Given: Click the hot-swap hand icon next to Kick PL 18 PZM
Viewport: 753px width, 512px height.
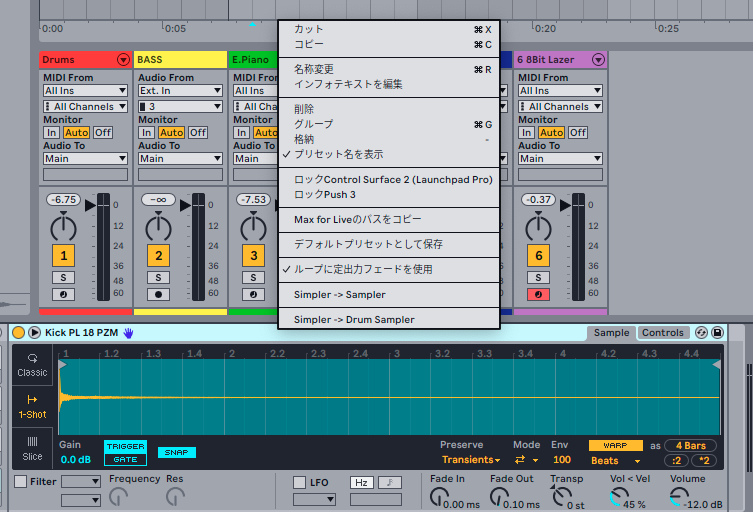Looking at the screenshot, I should point(128,332).
